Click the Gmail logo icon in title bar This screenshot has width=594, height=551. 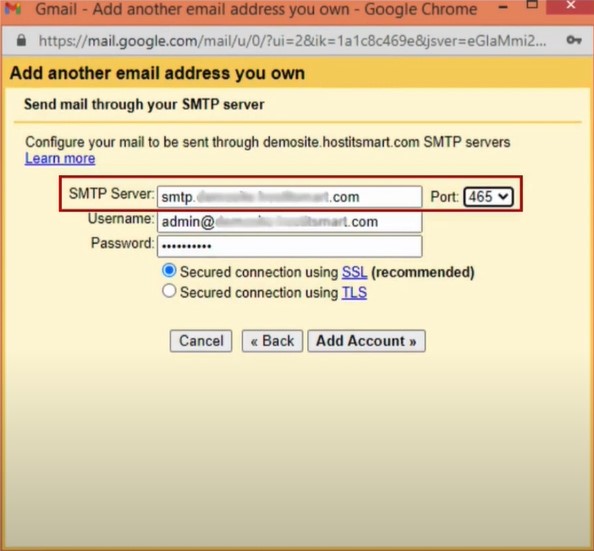13,8
